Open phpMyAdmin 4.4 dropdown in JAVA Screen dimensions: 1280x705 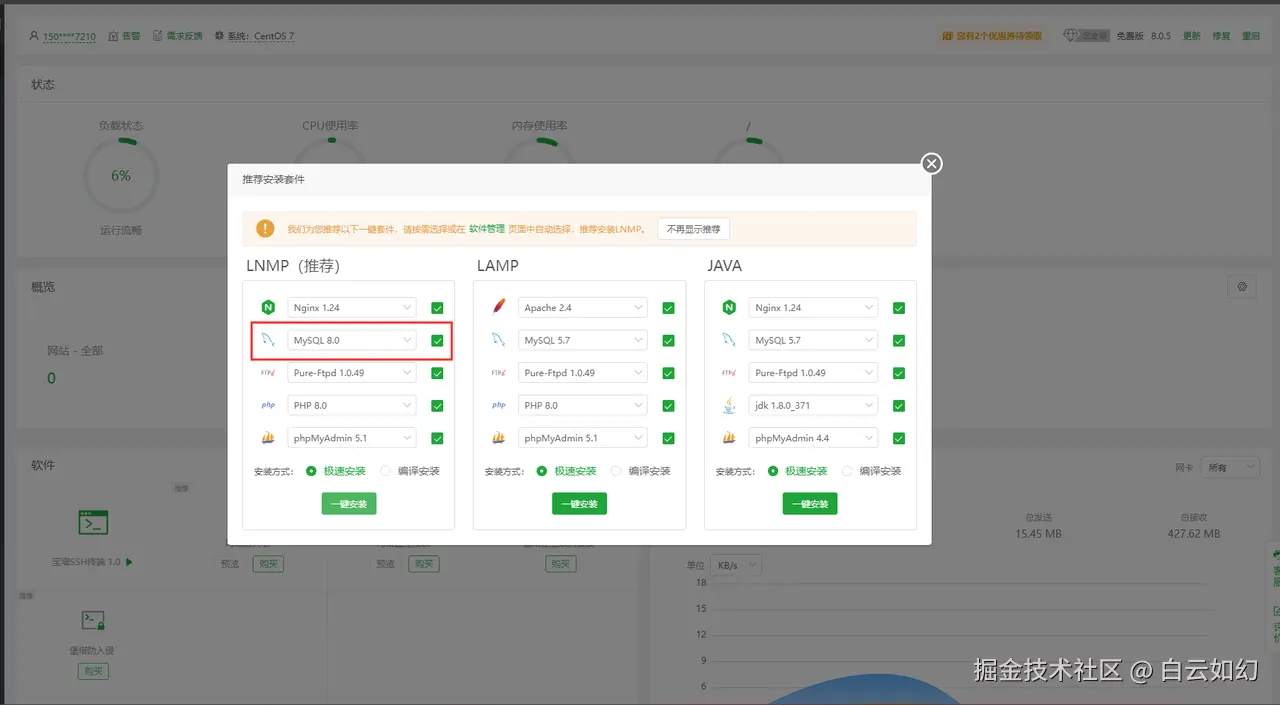[813, 438]
